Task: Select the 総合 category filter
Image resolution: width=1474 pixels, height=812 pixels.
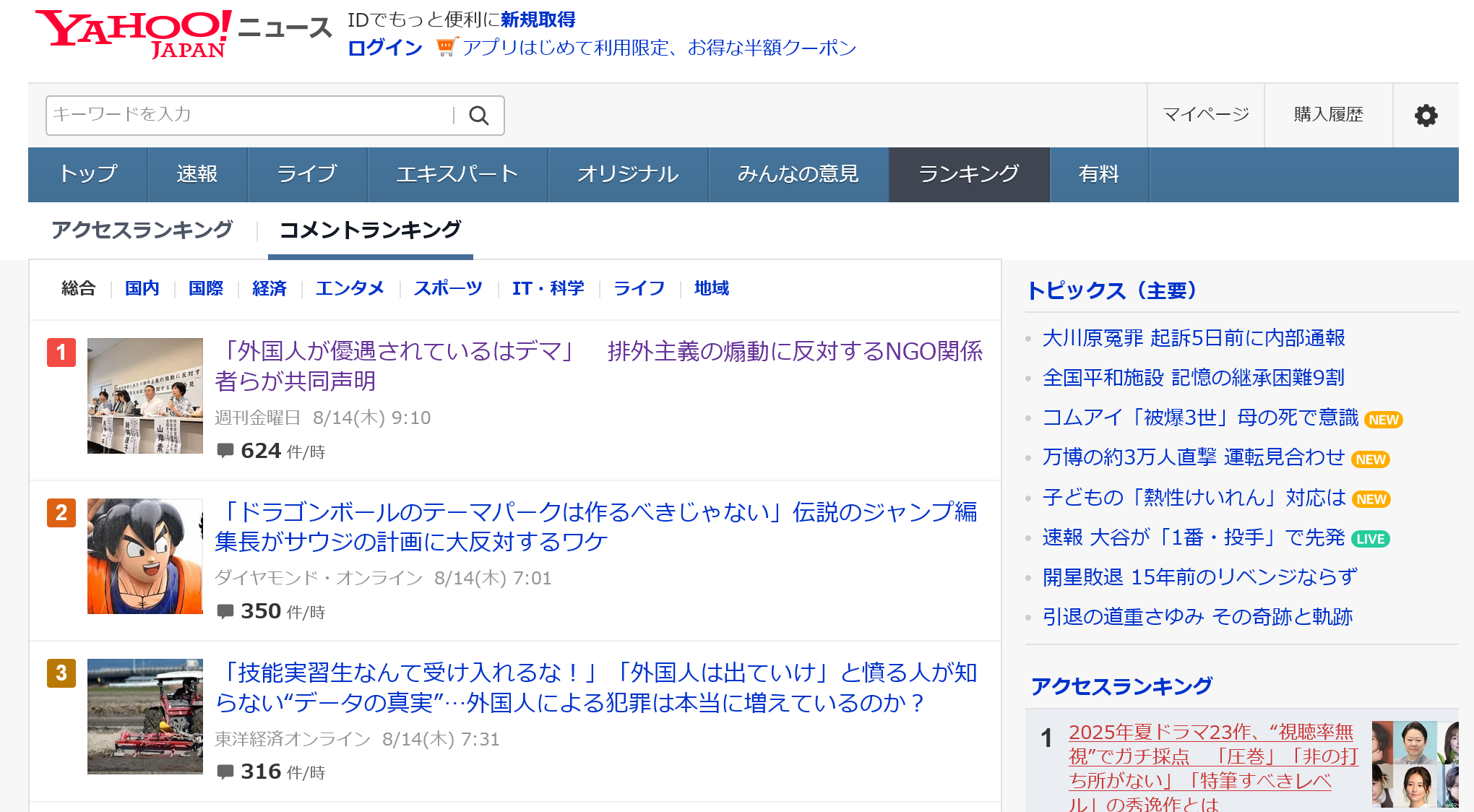Action: (79, 288)
